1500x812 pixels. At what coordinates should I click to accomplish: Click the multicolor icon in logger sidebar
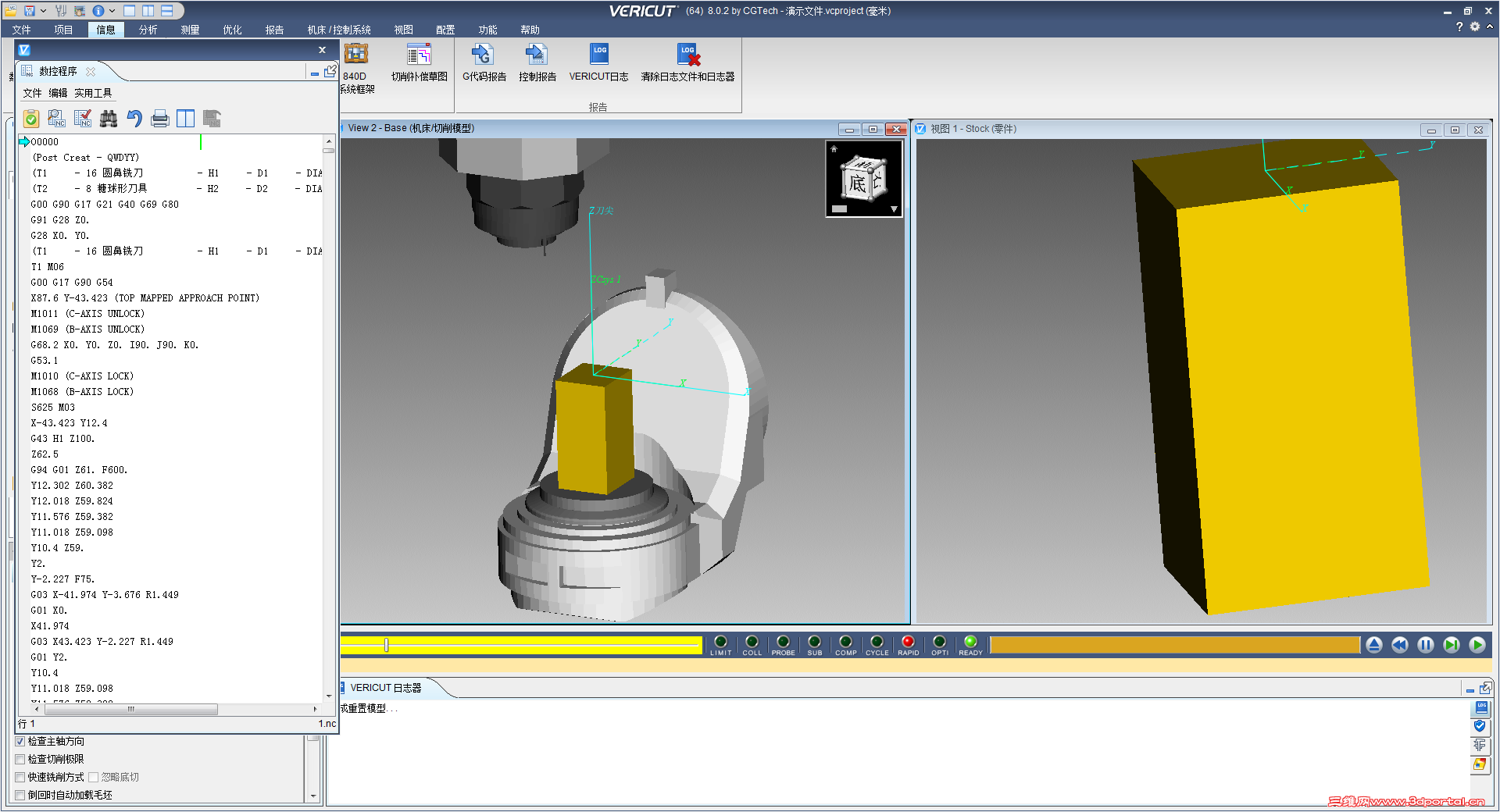pyautogui.click(x=1480, y=764)
